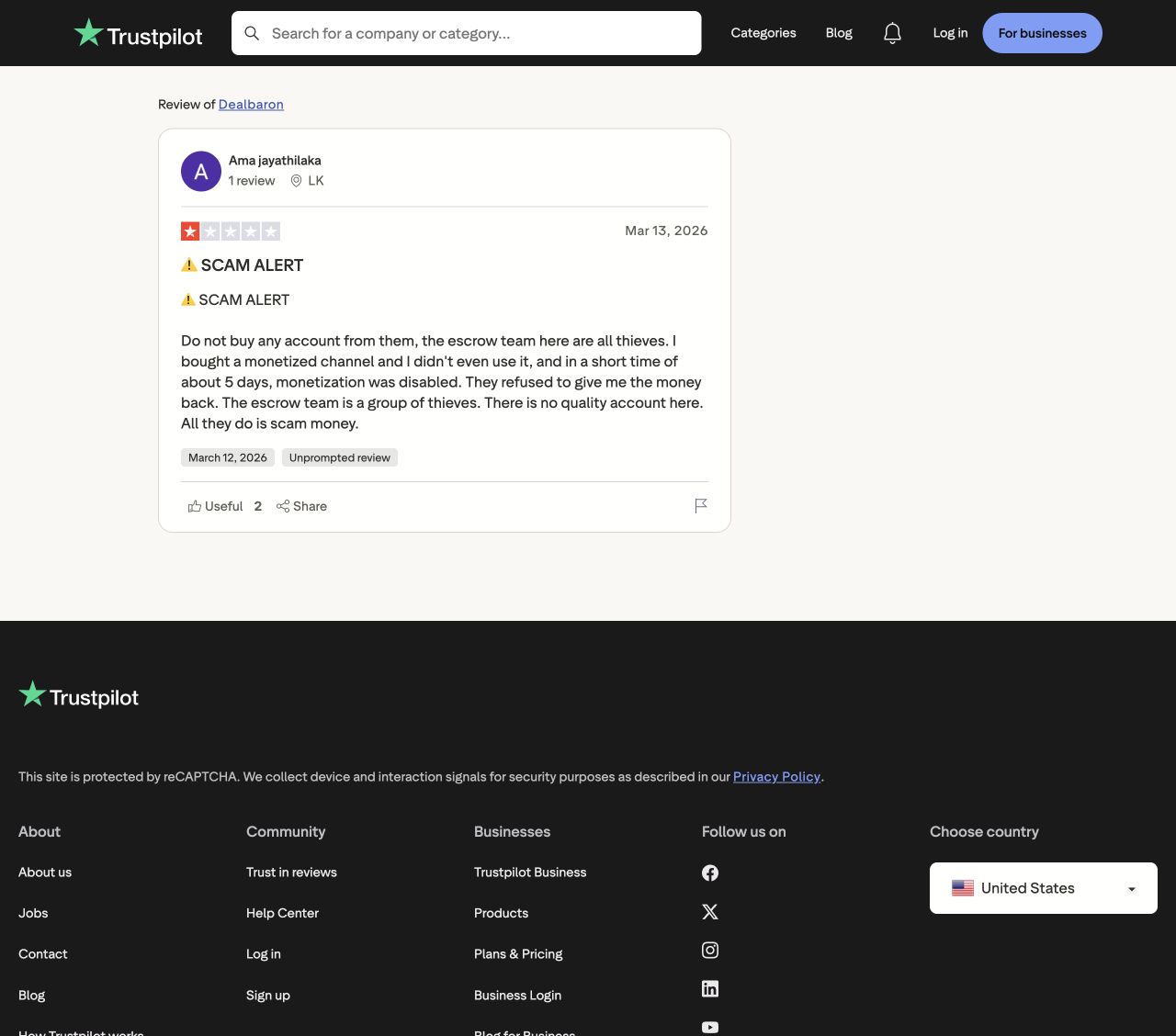Viewport: 1176px width, 1036px height.
Task: Click reviewer name Ama jayathilaka
Action: click(275, 161)
